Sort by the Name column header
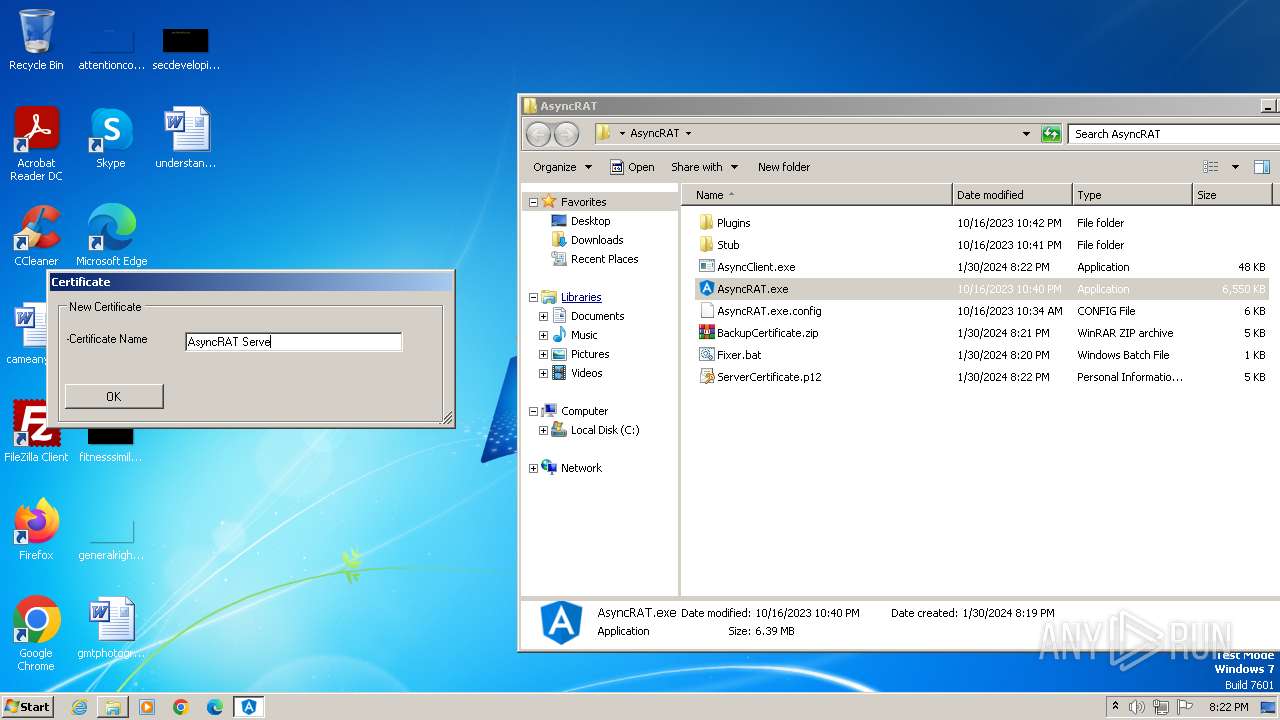 tap(817, 195)
